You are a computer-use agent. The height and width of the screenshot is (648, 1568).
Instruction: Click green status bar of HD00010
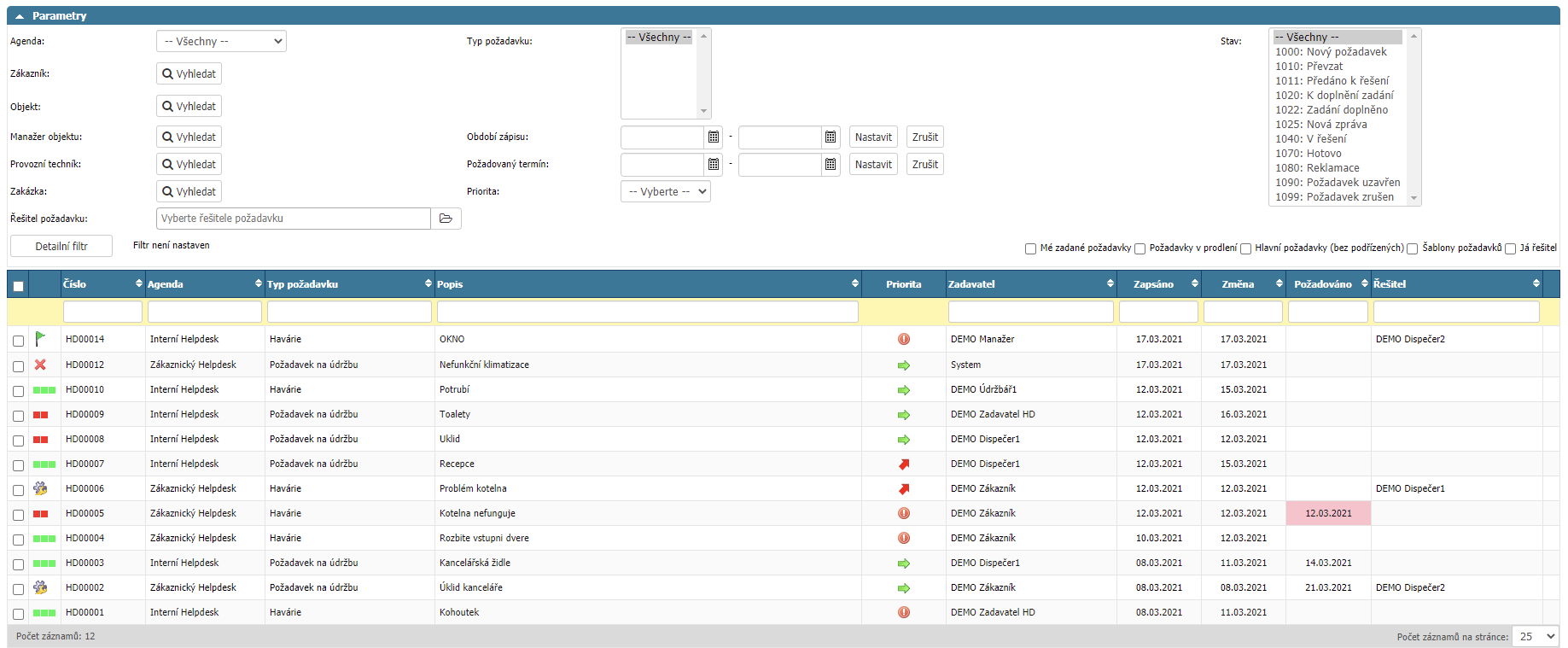click(x=44, y=390)
